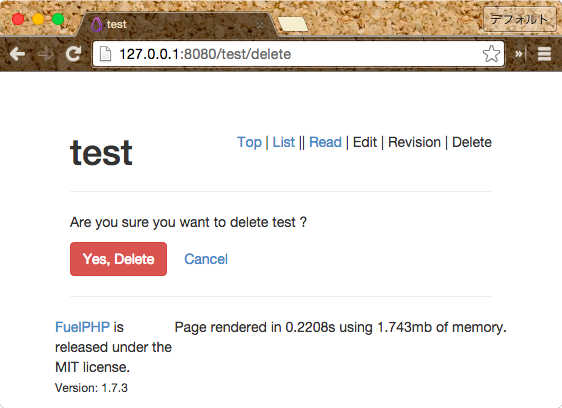Image resolution: width=562 pixels, height=408 pixels.
Task: Close the test tab
Action: (260, 25)
